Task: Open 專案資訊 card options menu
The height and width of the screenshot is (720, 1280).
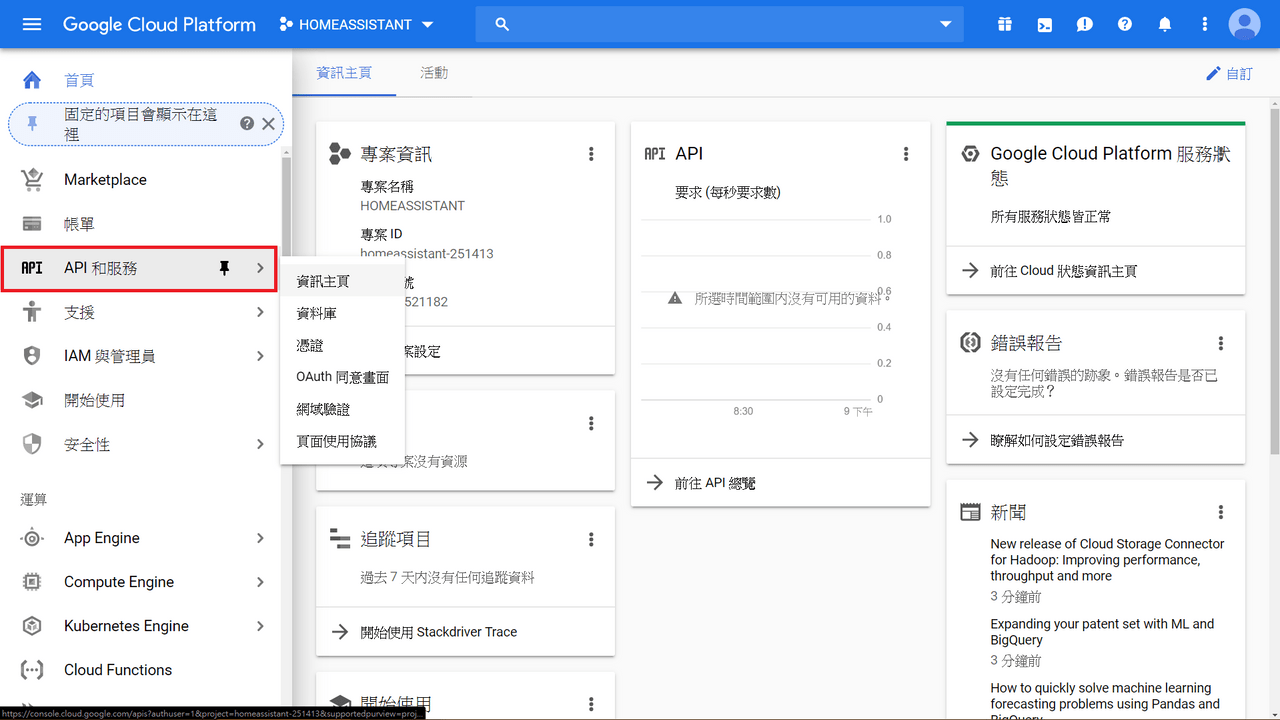Action: (591, 154)
